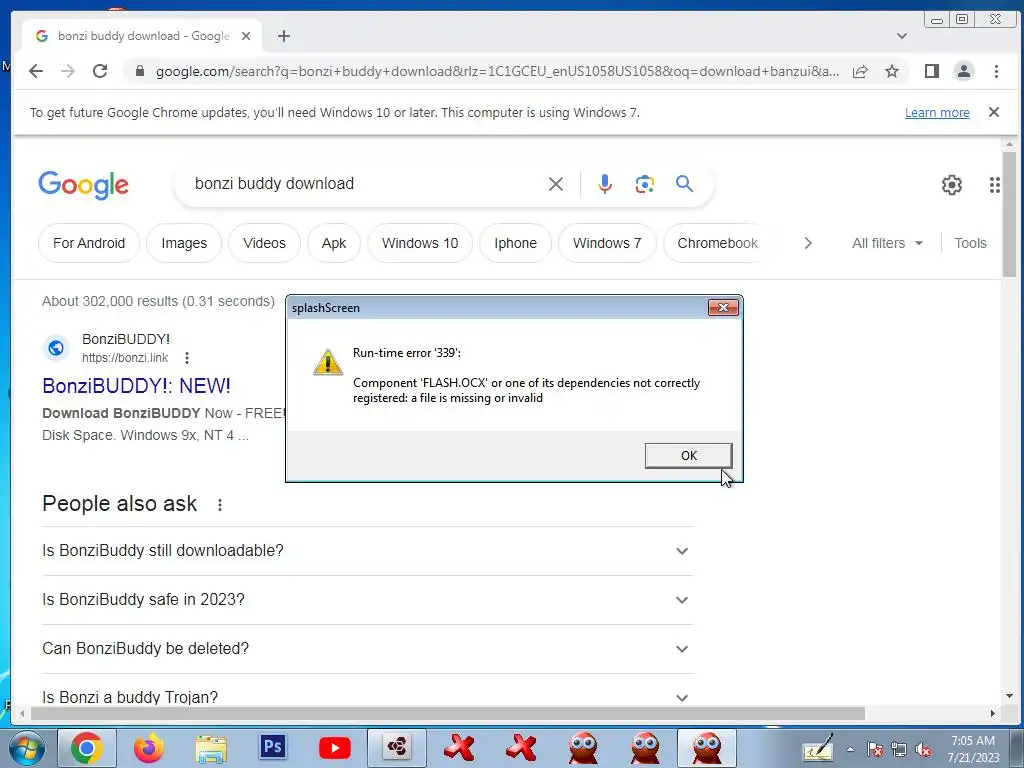
Task: Click the vertical page scrollbar thumb
Action: click(x=1010, y=214)
